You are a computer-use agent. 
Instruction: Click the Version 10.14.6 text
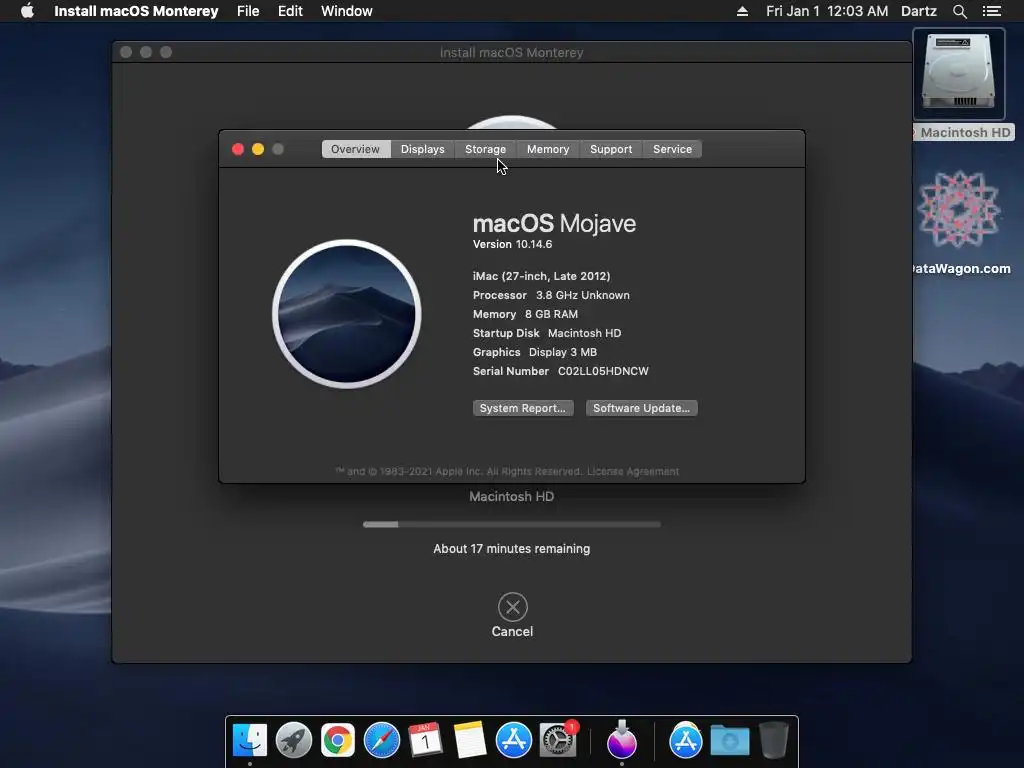pyautogui.click(x=513, y=244)
